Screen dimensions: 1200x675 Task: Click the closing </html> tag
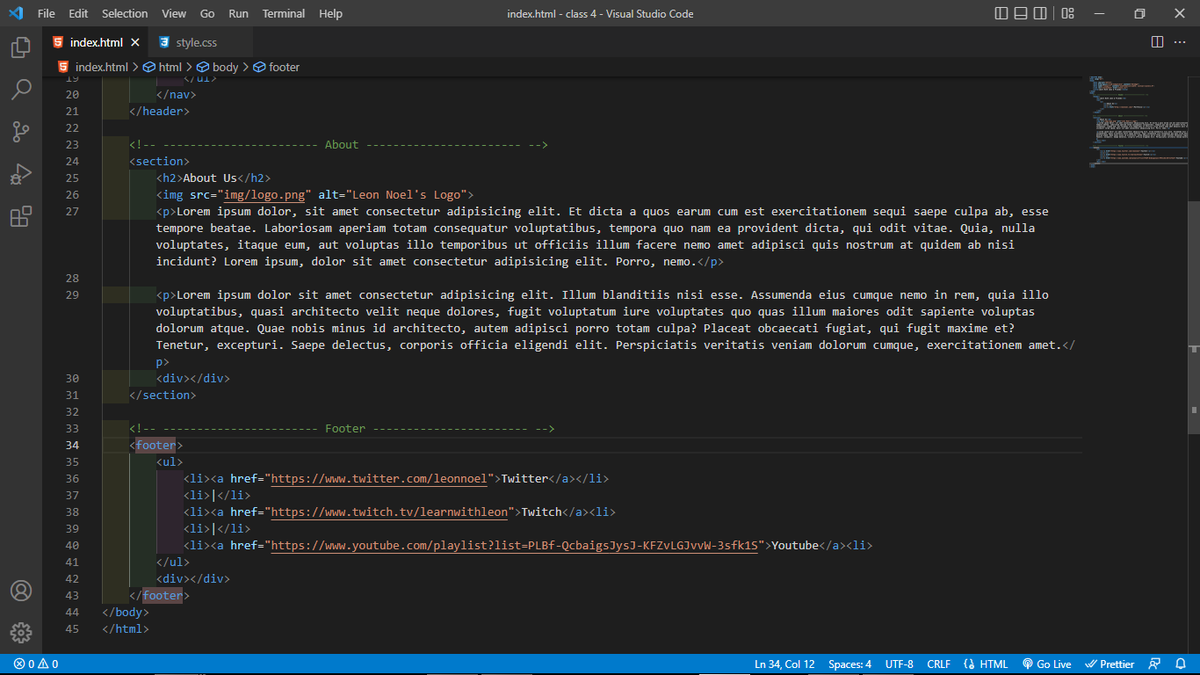125,629
